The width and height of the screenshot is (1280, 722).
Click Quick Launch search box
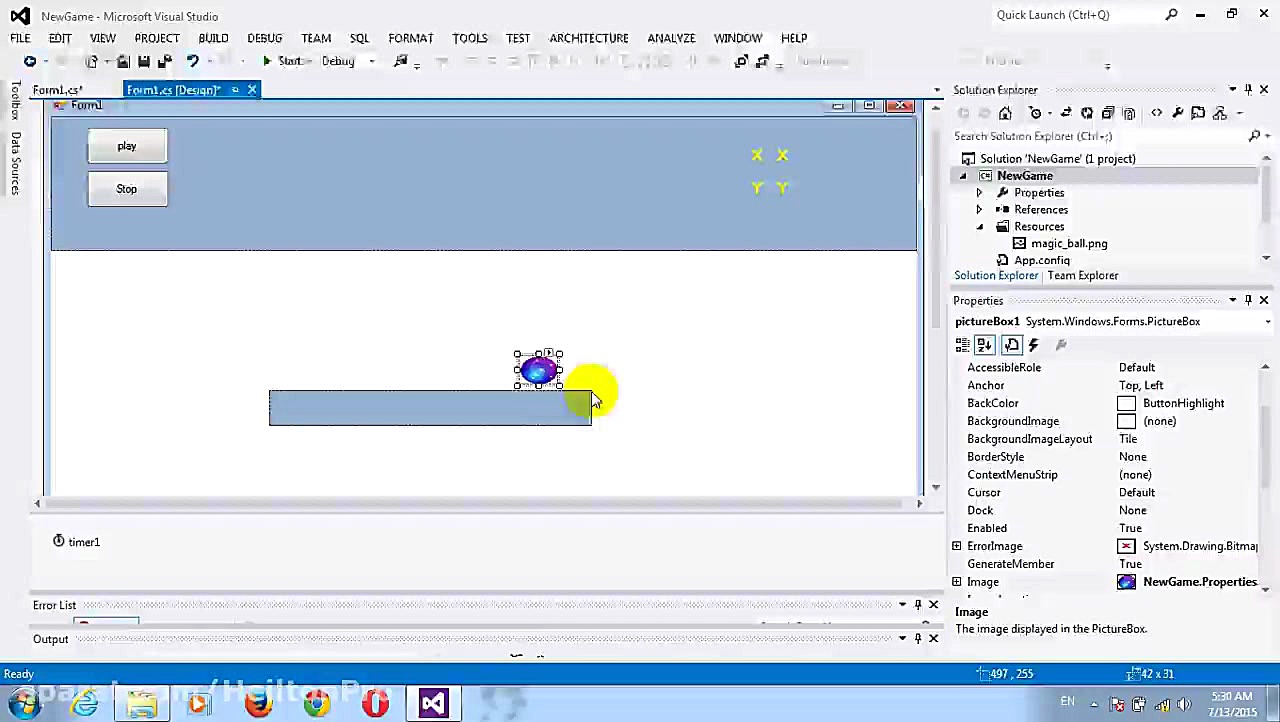click(x=1078, y=15)
